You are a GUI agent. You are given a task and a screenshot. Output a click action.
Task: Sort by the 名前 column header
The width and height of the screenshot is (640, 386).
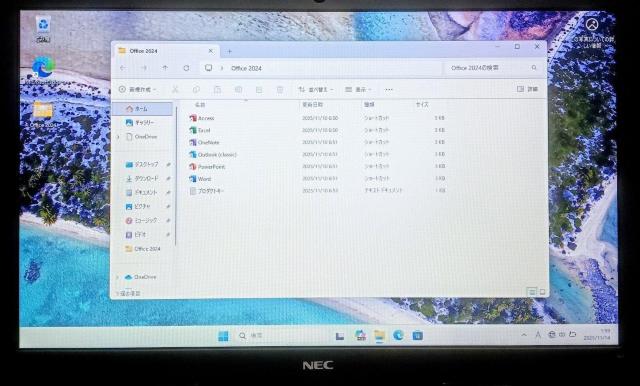tap(200, 105)
